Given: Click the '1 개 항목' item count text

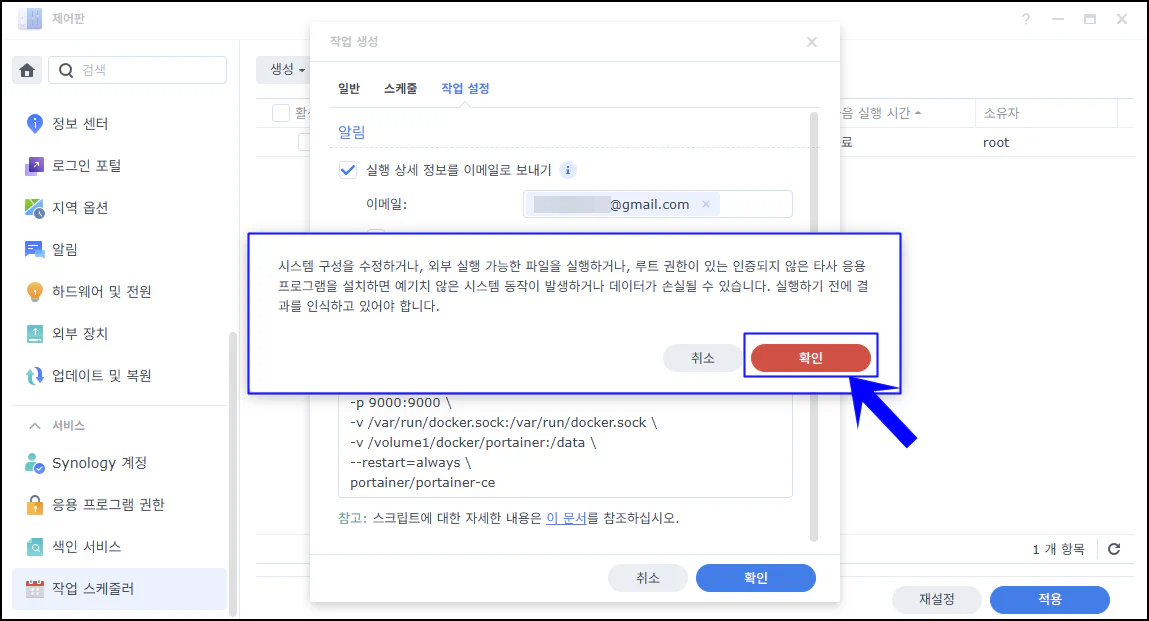Looking at the screenshot, I should (1058, 549).
